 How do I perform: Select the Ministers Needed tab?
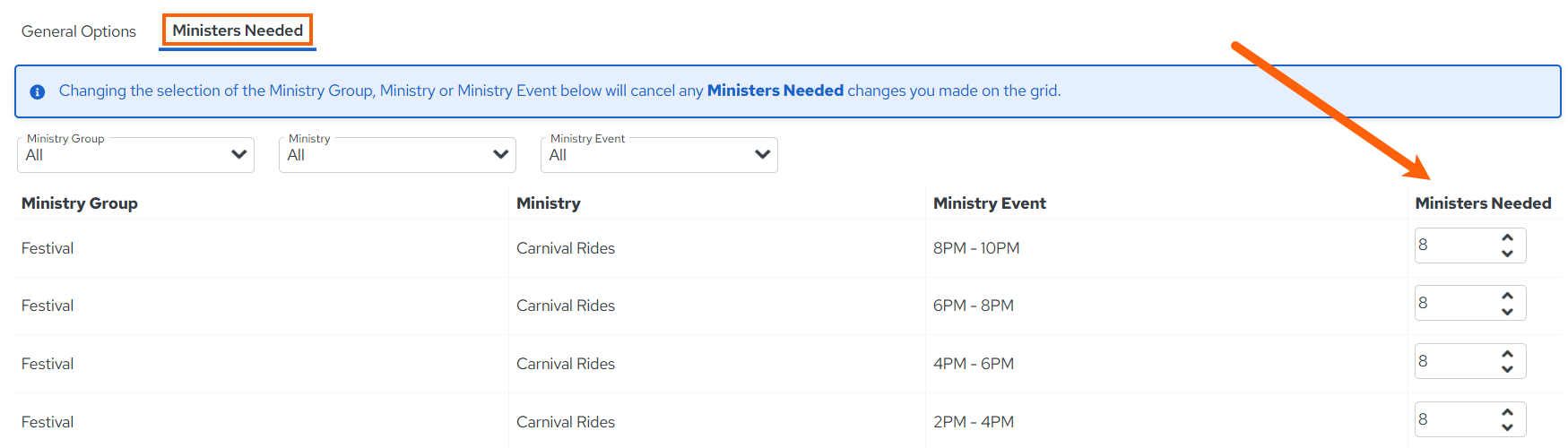tap(238, 30)
